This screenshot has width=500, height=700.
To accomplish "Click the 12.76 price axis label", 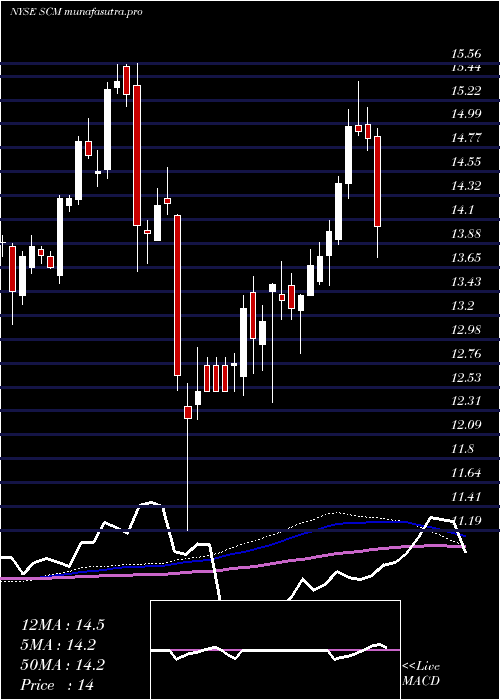I will pyautogui.click(x=466, y=354).
